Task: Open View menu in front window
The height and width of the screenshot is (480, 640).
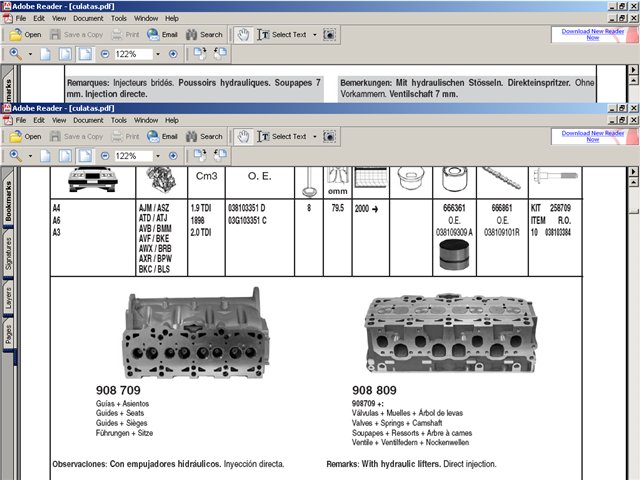Action: pyautogui.click(x=59, y=120)
